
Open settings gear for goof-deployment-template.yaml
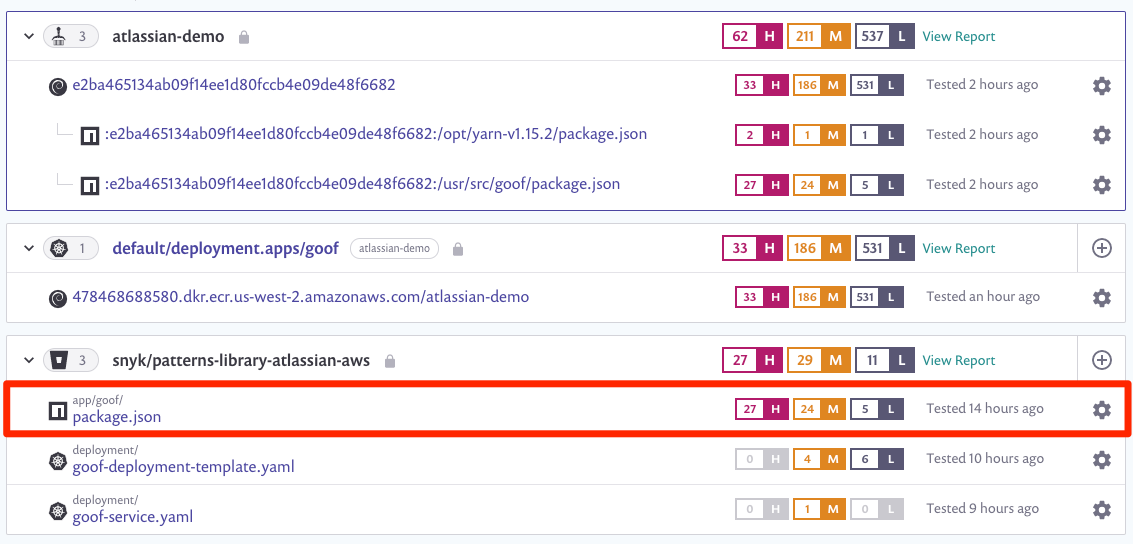pyautogui.click(x=1101, y=459)
